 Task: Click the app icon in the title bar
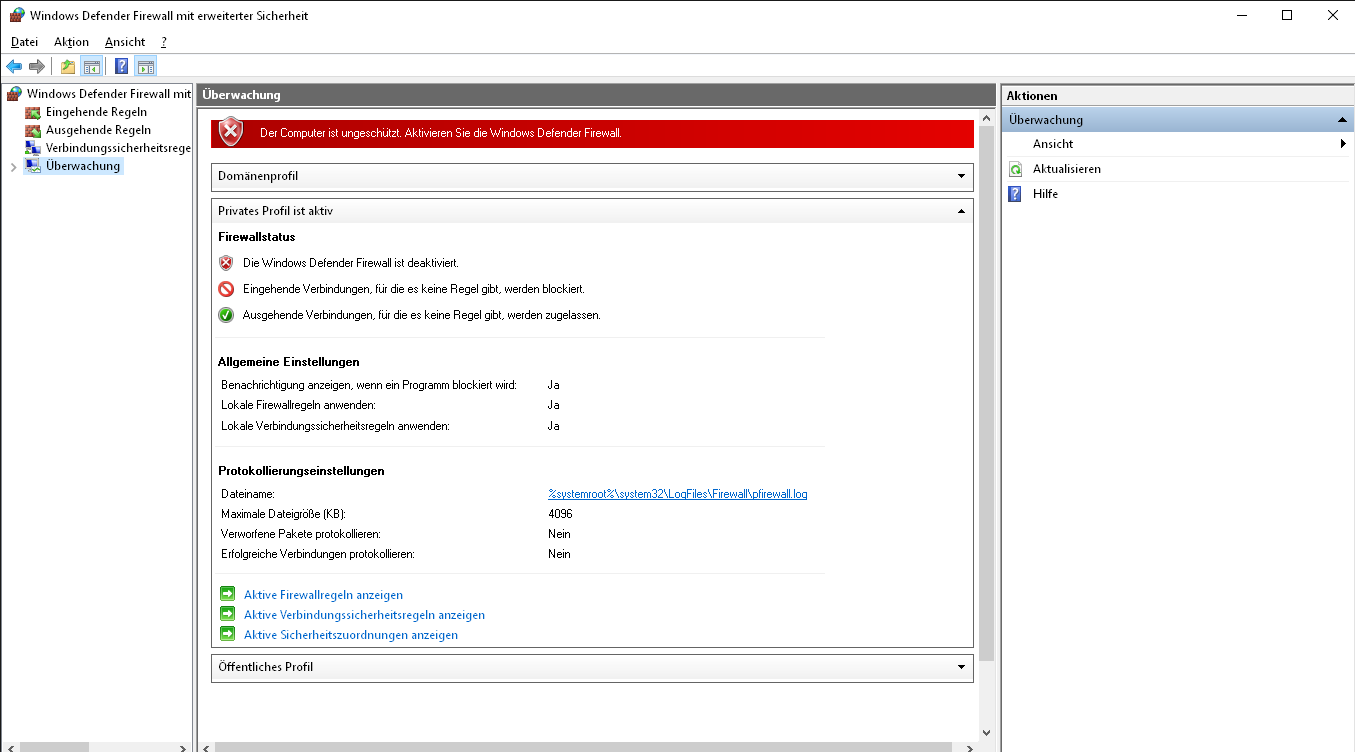click(16, 15)
